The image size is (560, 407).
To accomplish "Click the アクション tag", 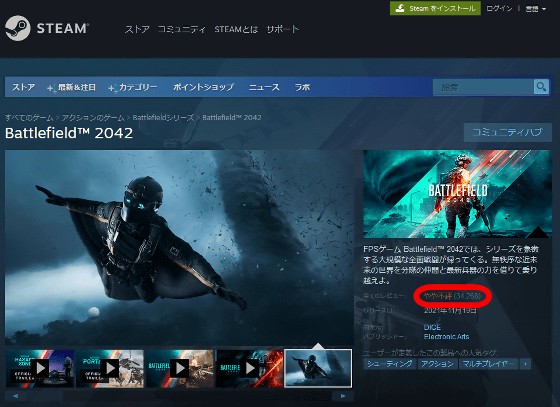I will tap(437, 364).
